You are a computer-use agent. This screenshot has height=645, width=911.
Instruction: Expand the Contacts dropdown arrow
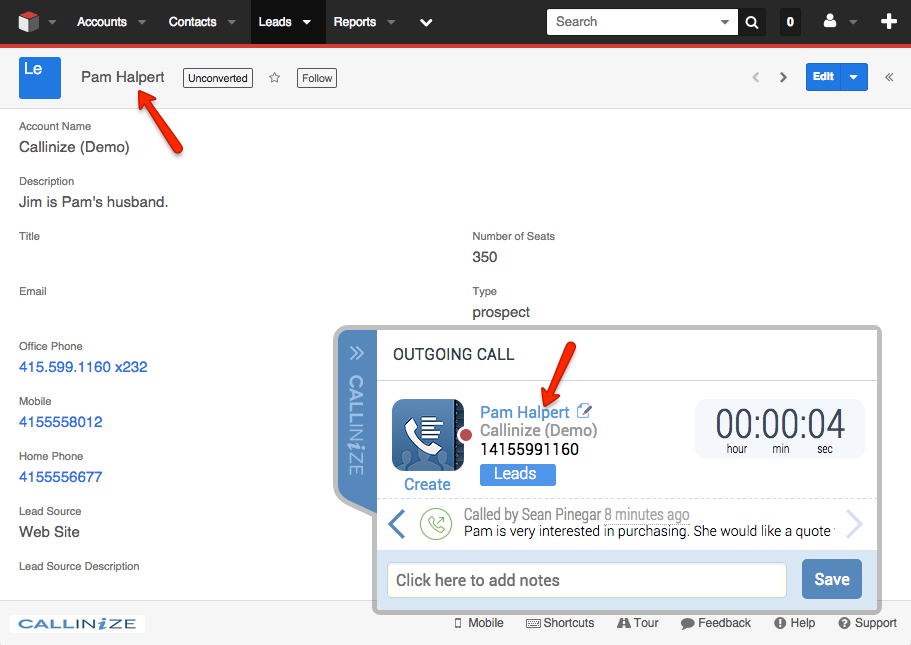232,22
